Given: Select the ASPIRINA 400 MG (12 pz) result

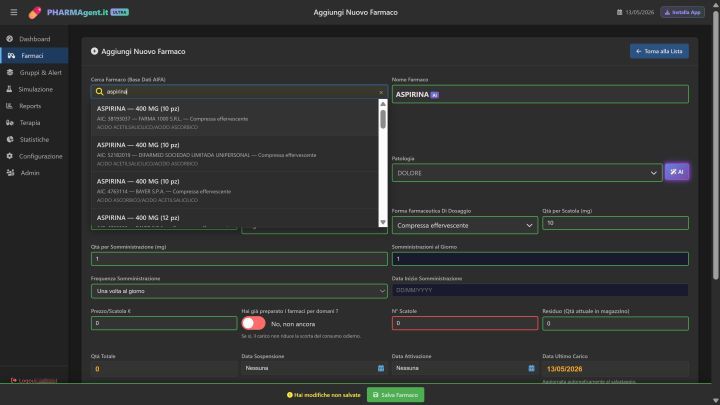Looking at the screenshot, I should tap(235, 218).
